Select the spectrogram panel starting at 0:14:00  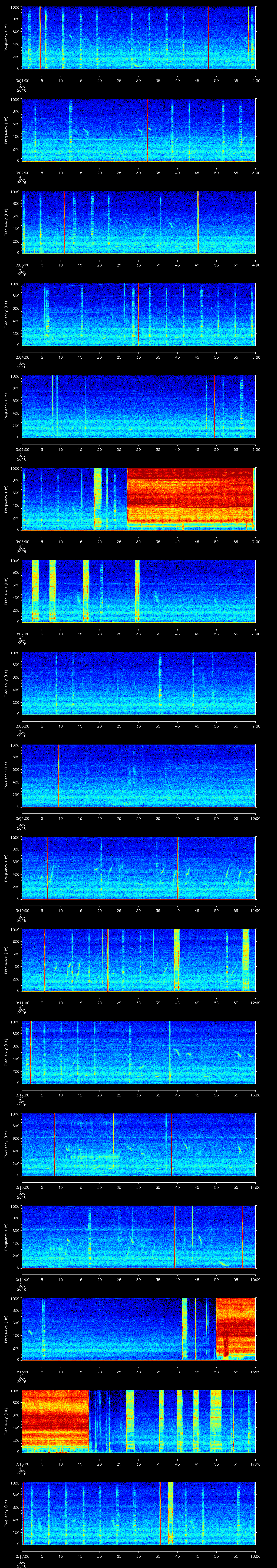[x=139, y=1237]
